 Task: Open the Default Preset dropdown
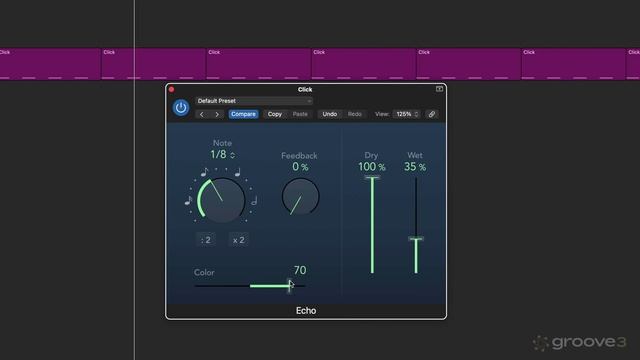pyautogui.click(x=254, y=101)
